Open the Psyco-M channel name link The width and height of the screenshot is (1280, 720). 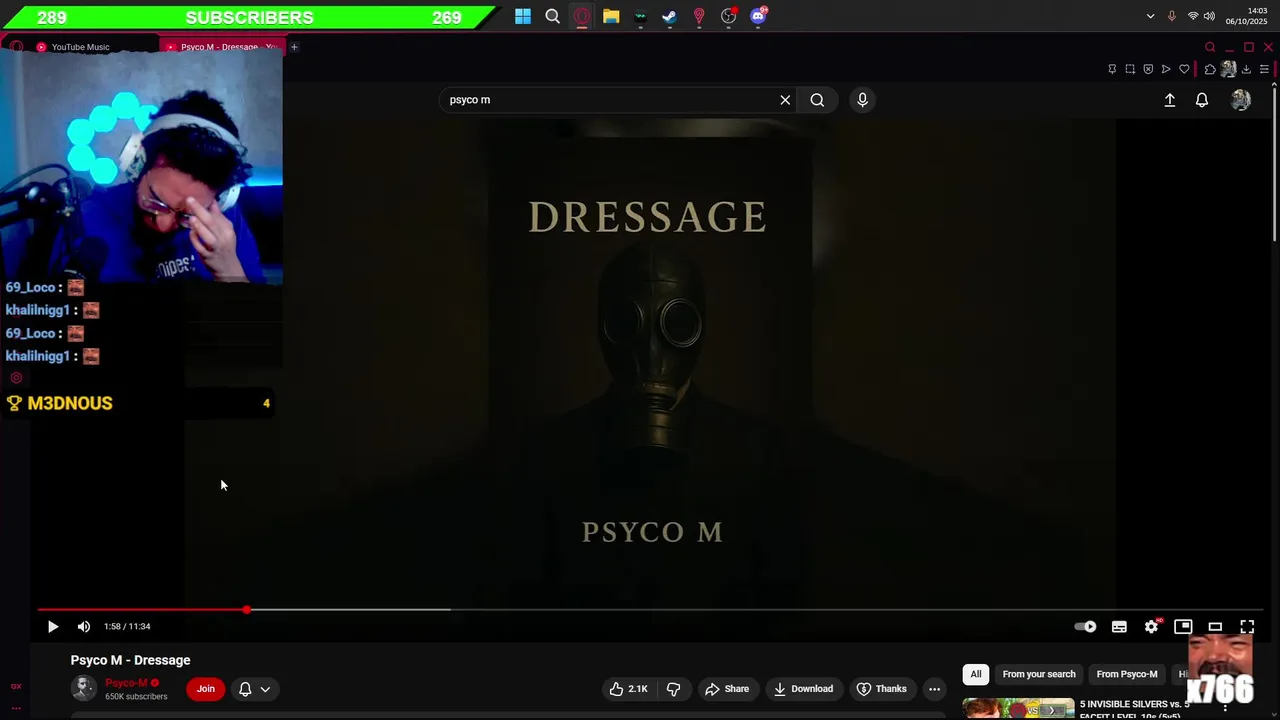click(126, 683)
